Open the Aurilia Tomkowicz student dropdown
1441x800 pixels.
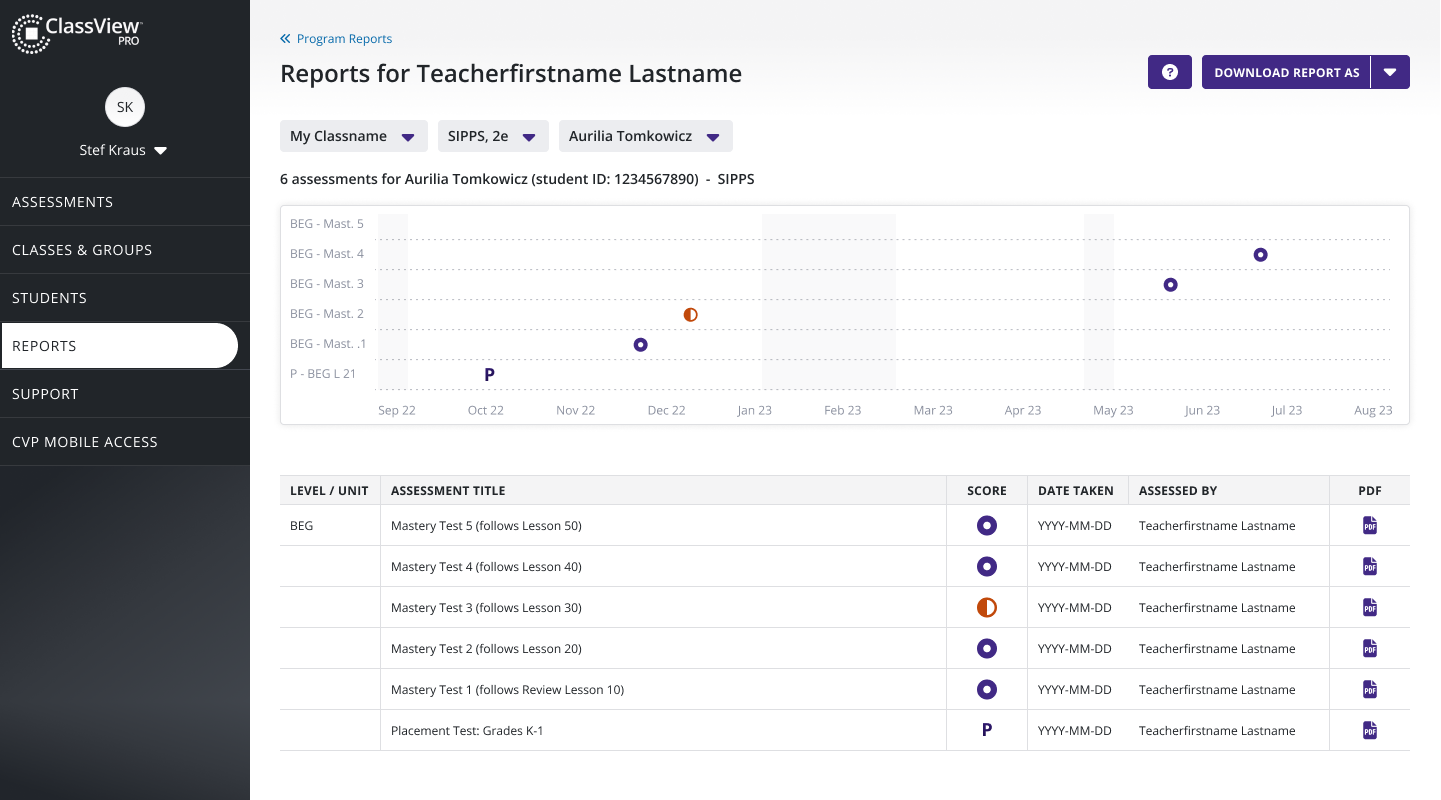645,135
